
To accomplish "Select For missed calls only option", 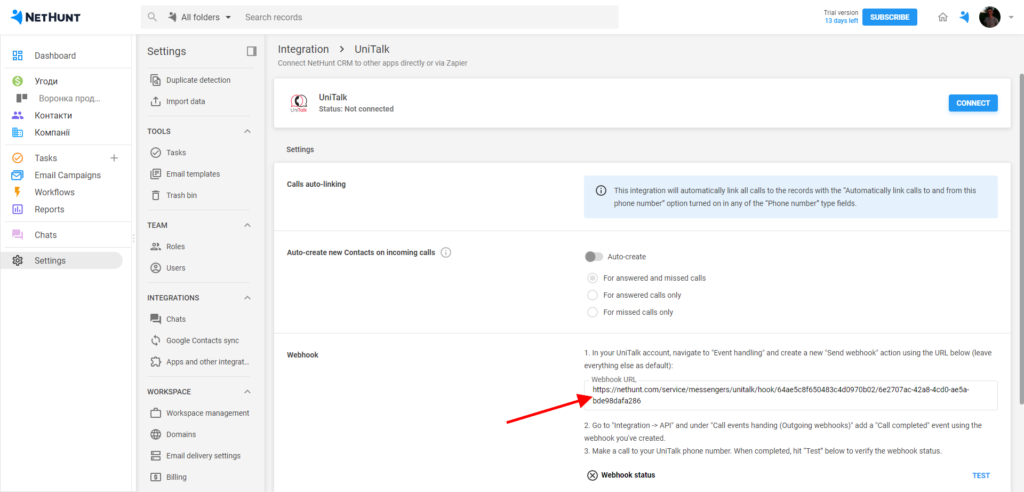I will tap(593, 312).
